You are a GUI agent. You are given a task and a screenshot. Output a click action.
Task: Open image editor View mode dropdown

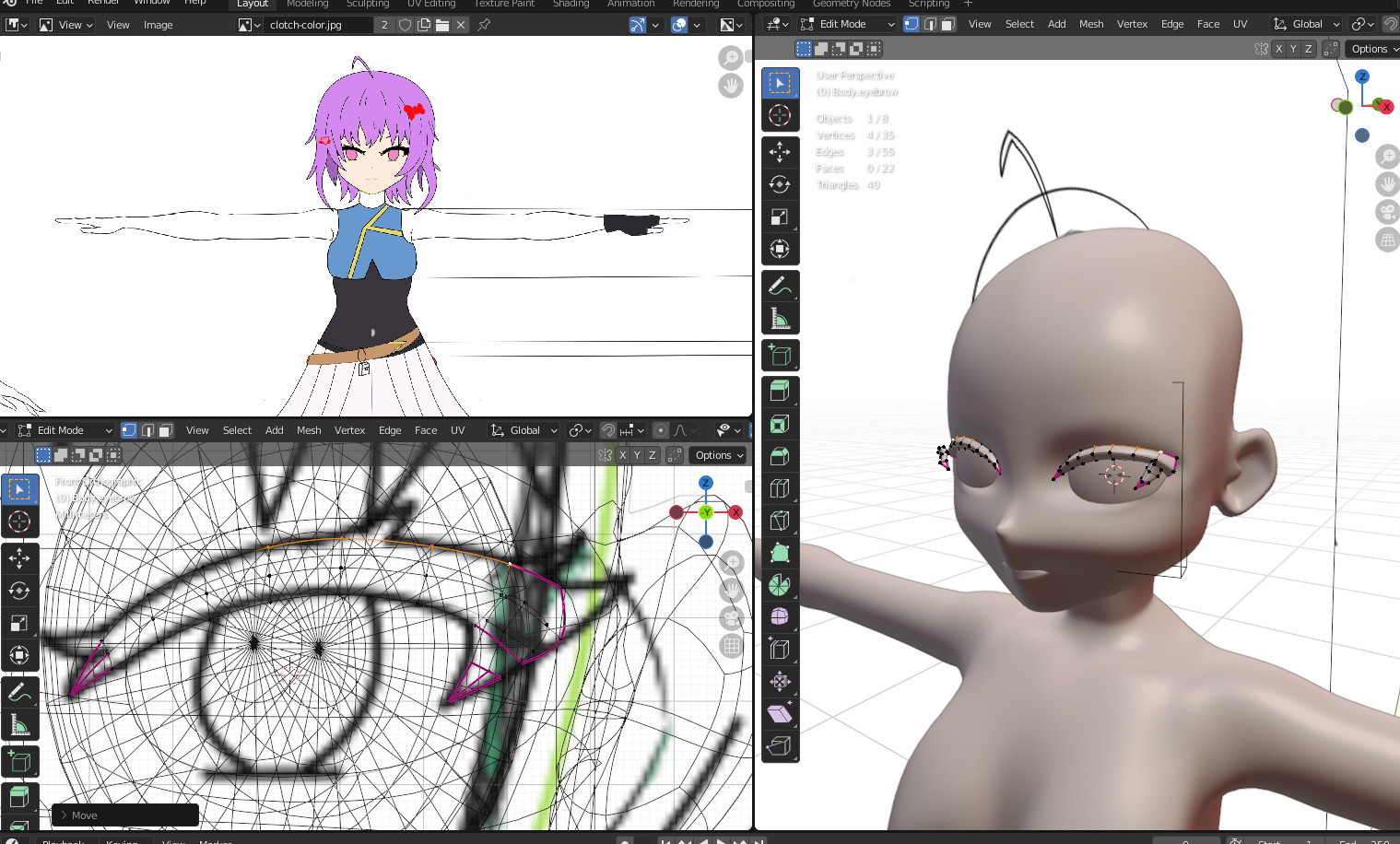click(66, 25)
